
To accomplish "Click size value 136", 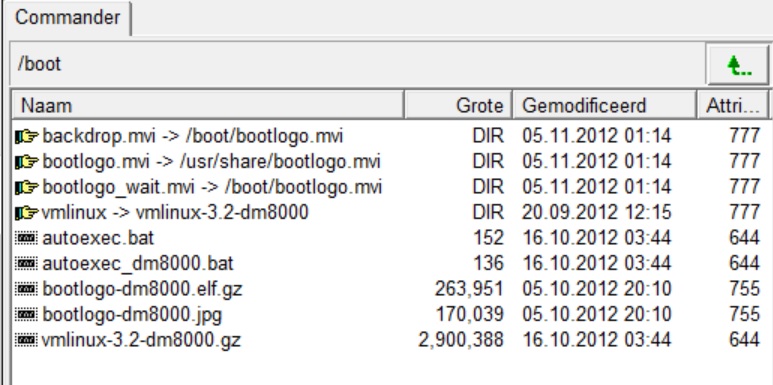I will pos(489,264).
